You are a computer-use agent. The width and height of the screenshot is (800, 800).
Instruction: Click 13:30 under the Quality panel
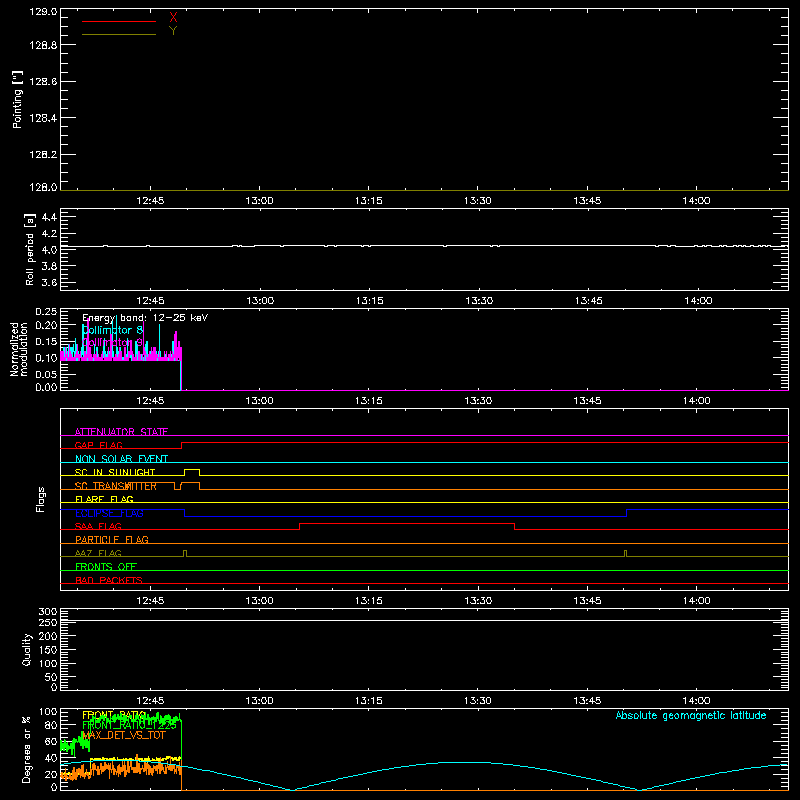pyautogui.click(x=478, y=701)
